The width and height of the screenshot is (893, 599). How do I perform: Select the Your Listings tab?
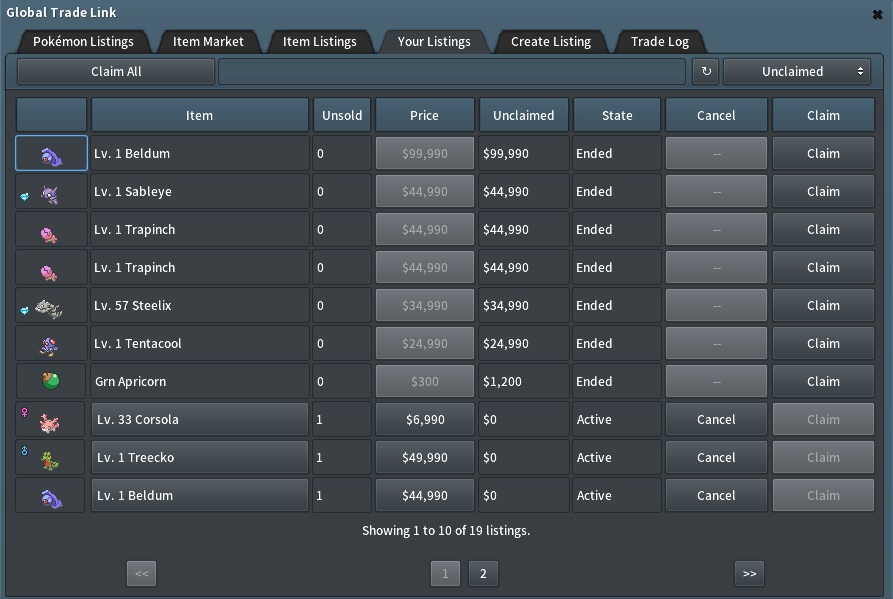434,42
